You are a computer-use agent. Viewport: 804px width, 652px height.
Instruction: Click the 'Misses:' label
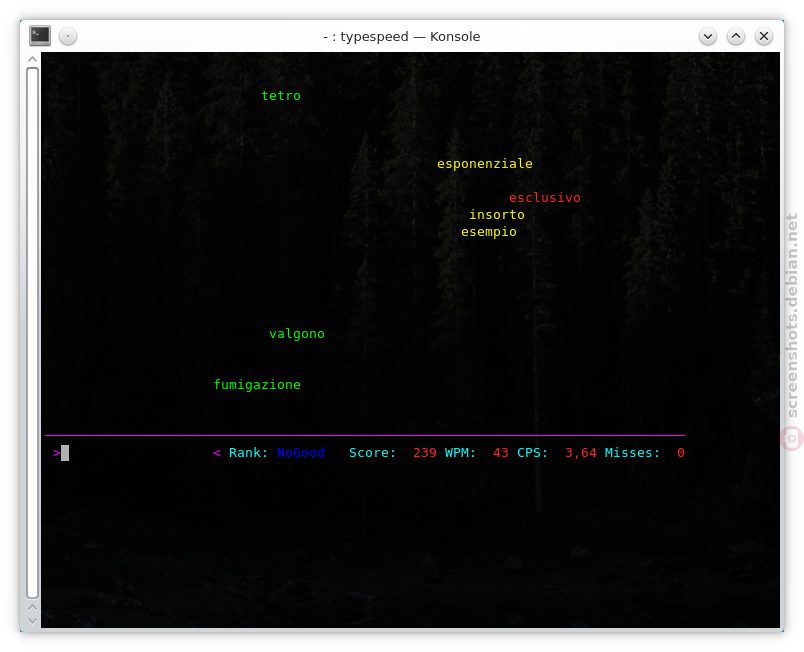coord(632,453)
